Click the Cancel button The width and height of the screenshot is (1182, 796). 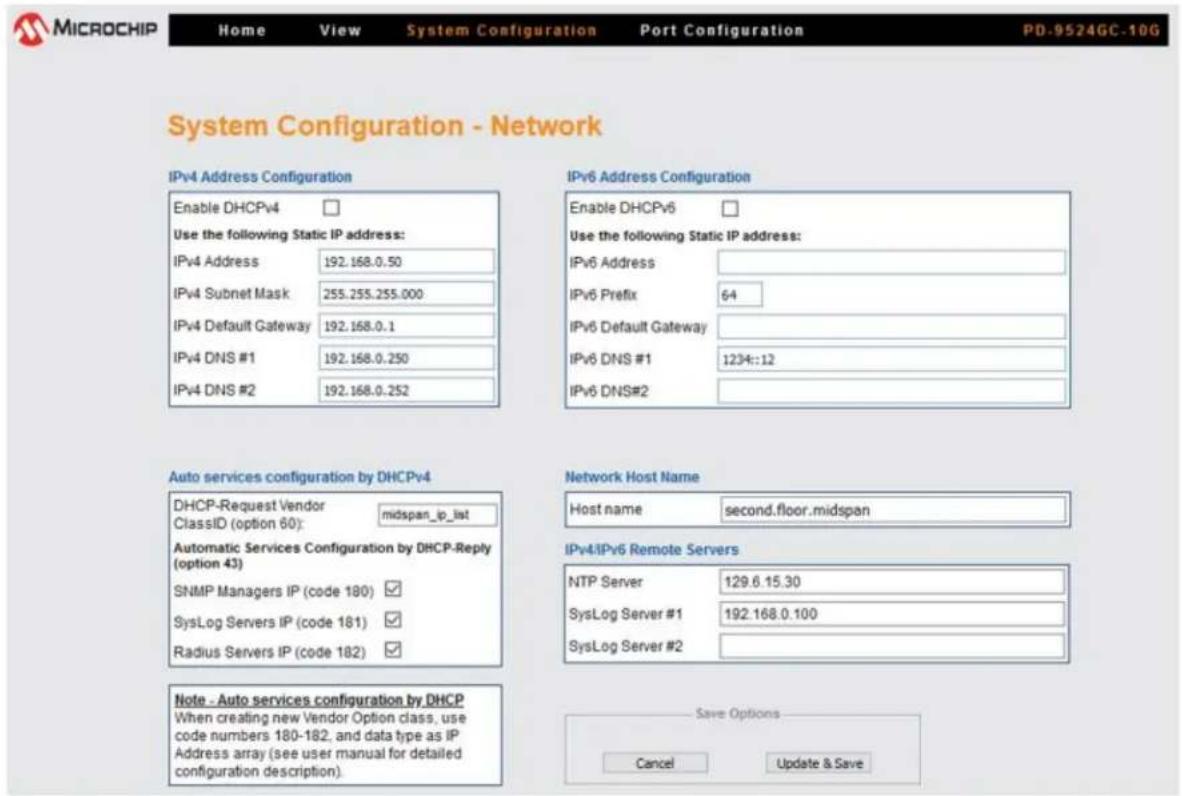655,763
